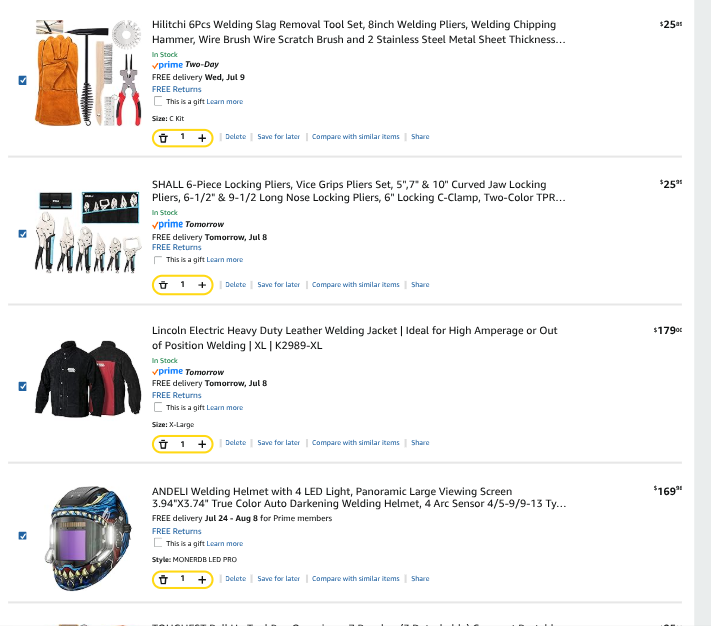The image size is (711, 626).
Task: Open the Lincoln Electric Welding Jacket title link
Action: click(x=355, y=338)
